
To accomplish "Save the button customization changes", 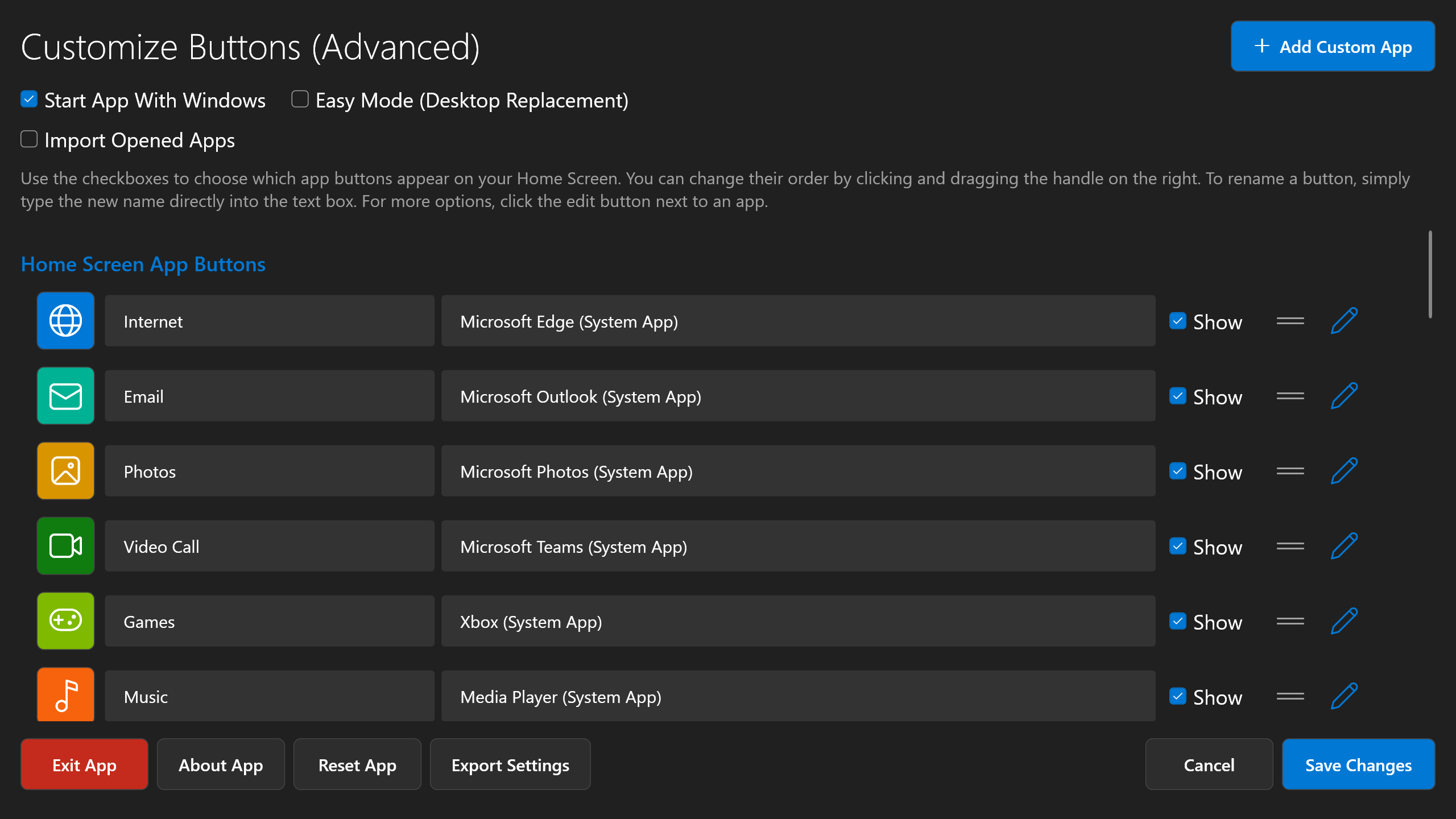I will (x=1359, y=764).
